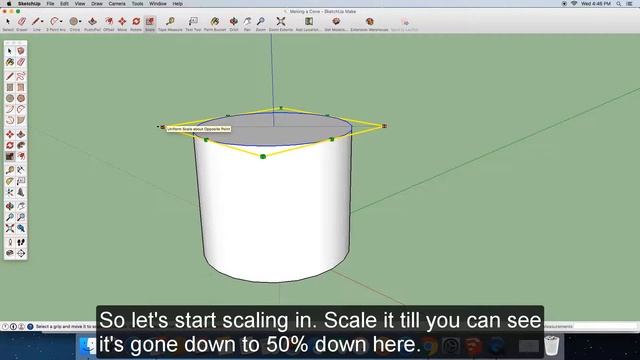Image resolution: width=640 pixels, height=360 pixels.
Task: Expand the Line tool dropdown arrow
Action: [42, 21]
